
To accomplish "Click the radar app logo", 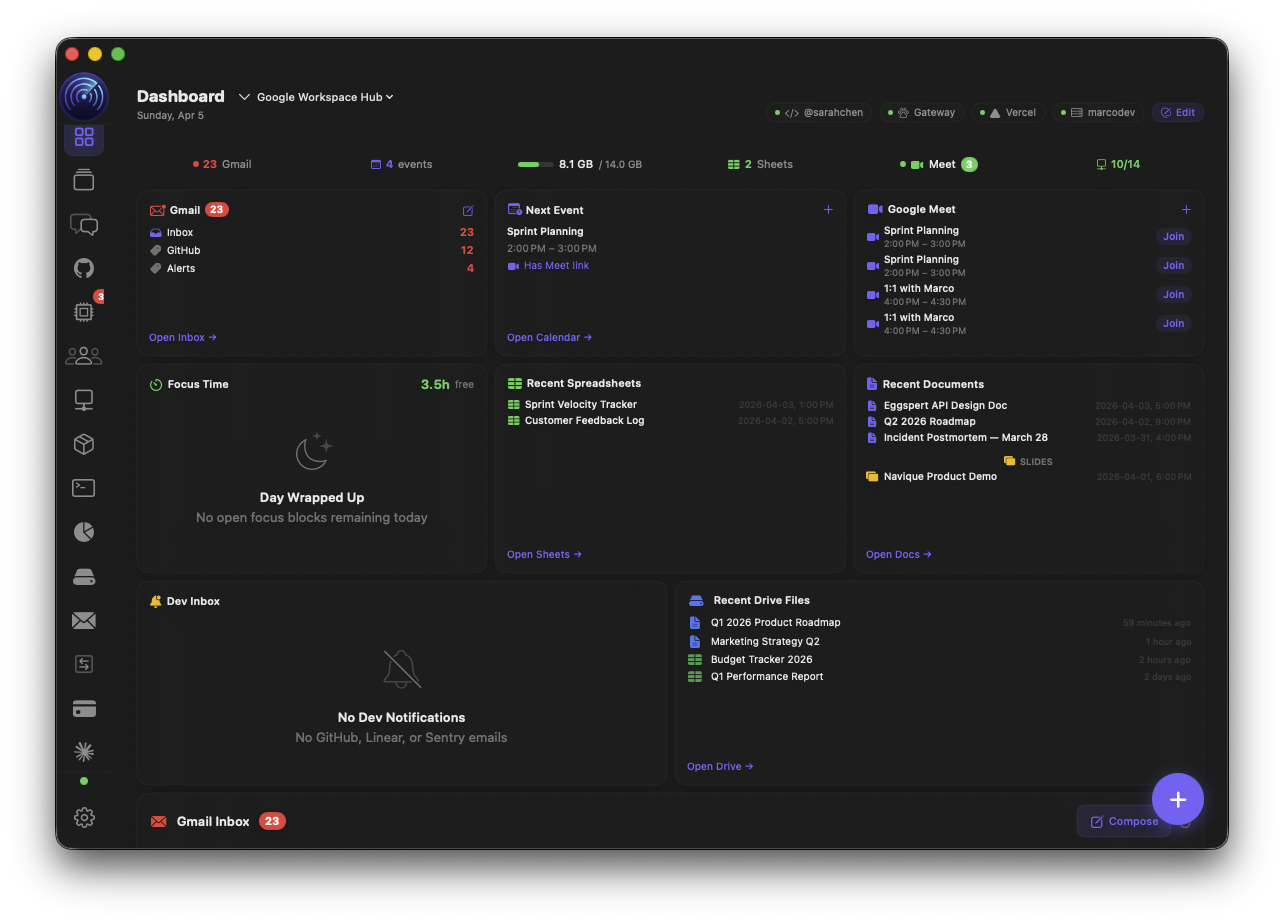I will click(84, 96).
